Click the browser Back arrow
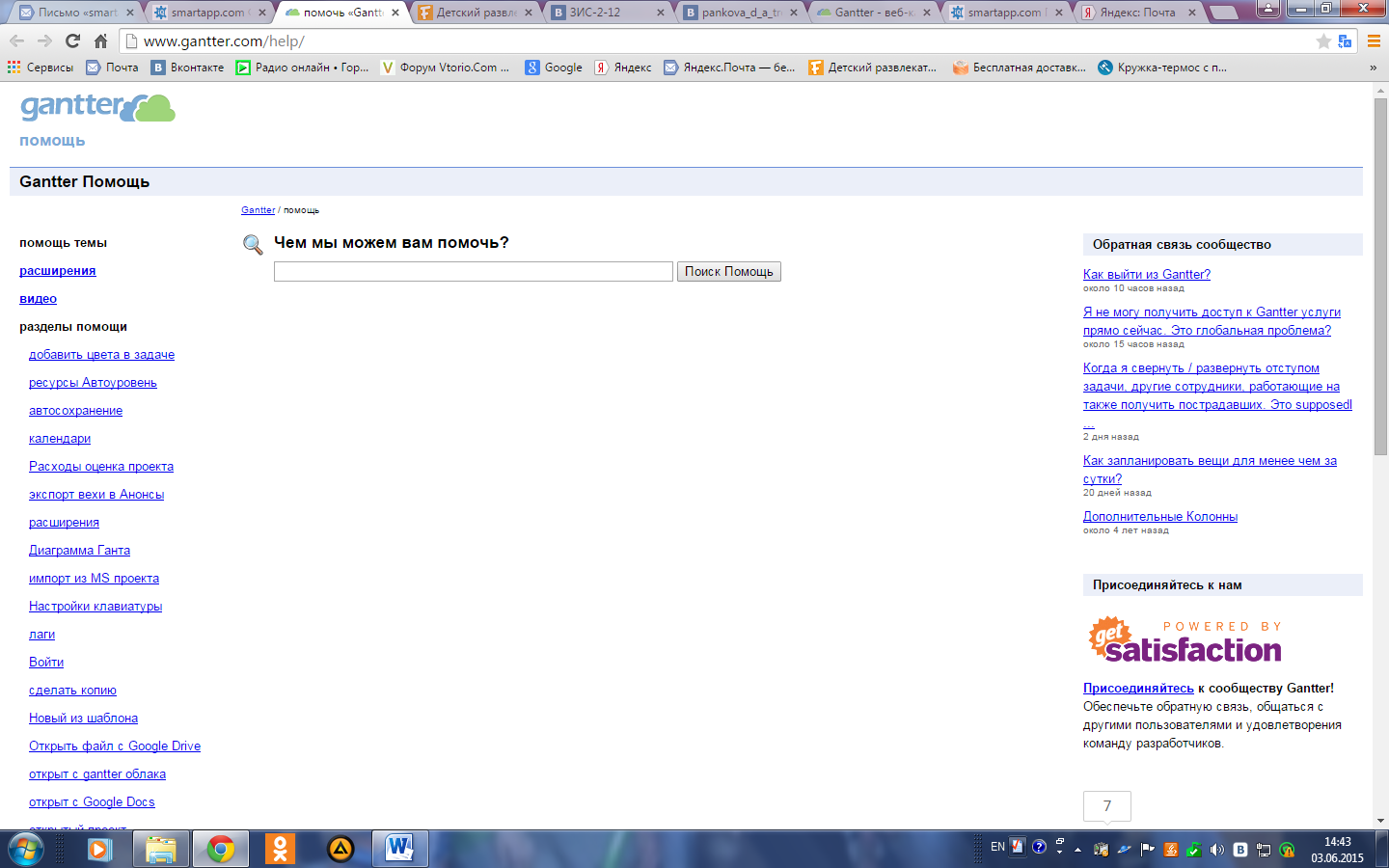The height and width of the screenshot is (868, 1389). pos(16,41)
